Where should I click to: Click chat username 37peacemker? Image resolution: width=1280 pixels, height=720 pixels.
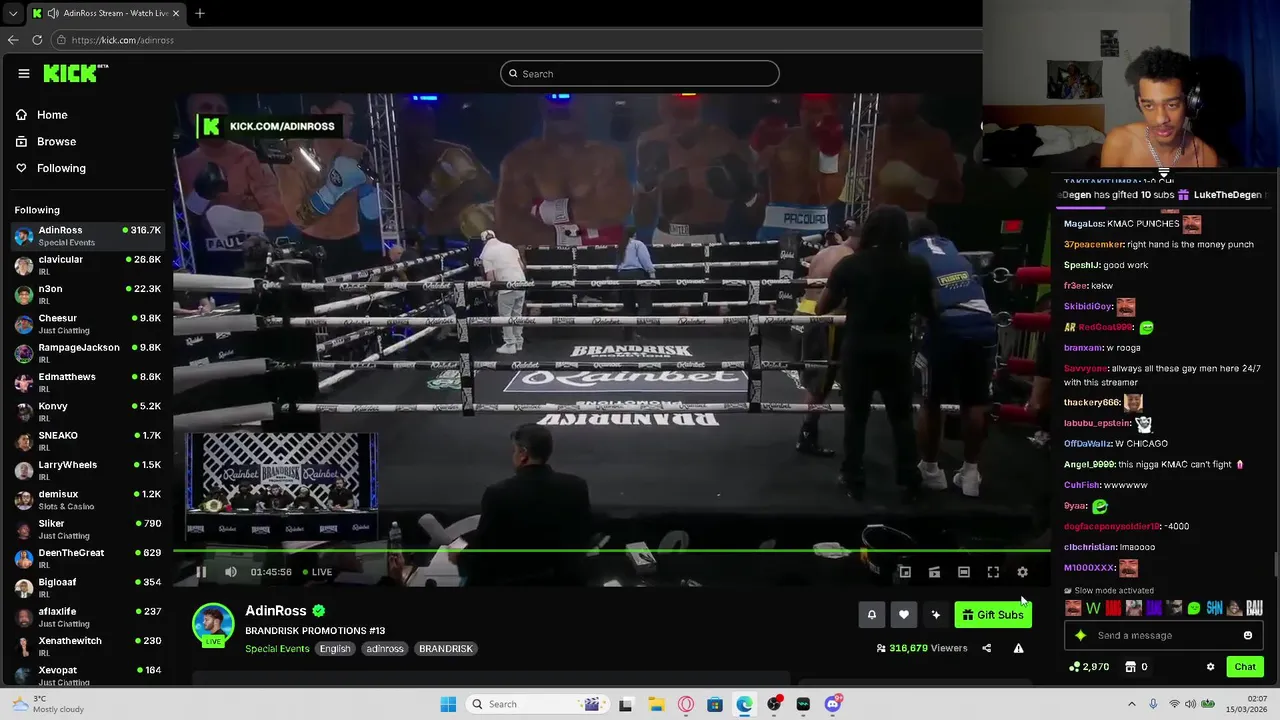[1094, 244]
